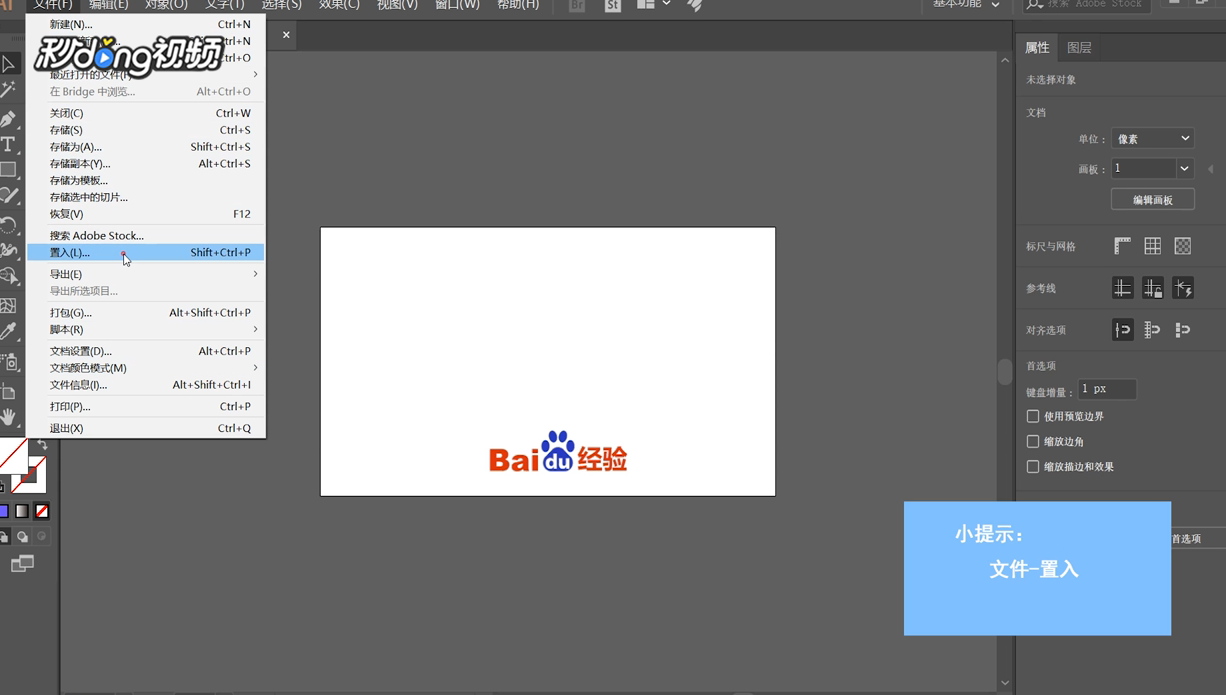Image resolution: width=1226 pixels, height=695 pixels.
Task: Click the arrange documents layout icon
Action: point(646,5)
